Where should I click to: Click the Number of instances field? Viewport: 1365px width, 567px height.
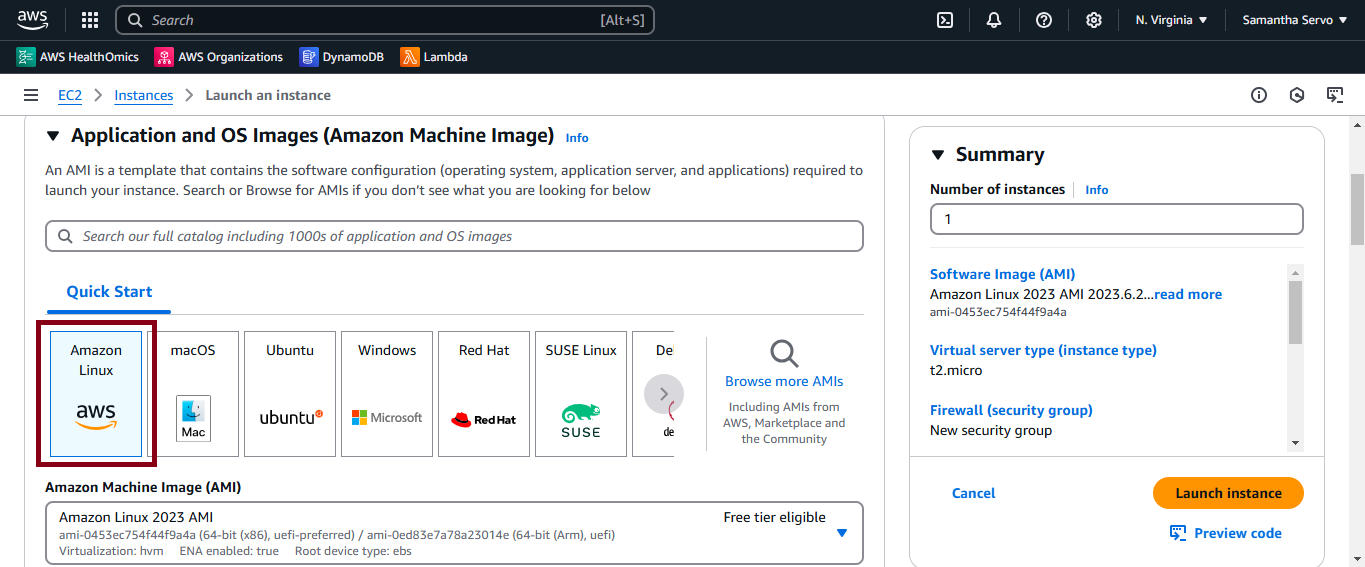[x=1117, y=219]
